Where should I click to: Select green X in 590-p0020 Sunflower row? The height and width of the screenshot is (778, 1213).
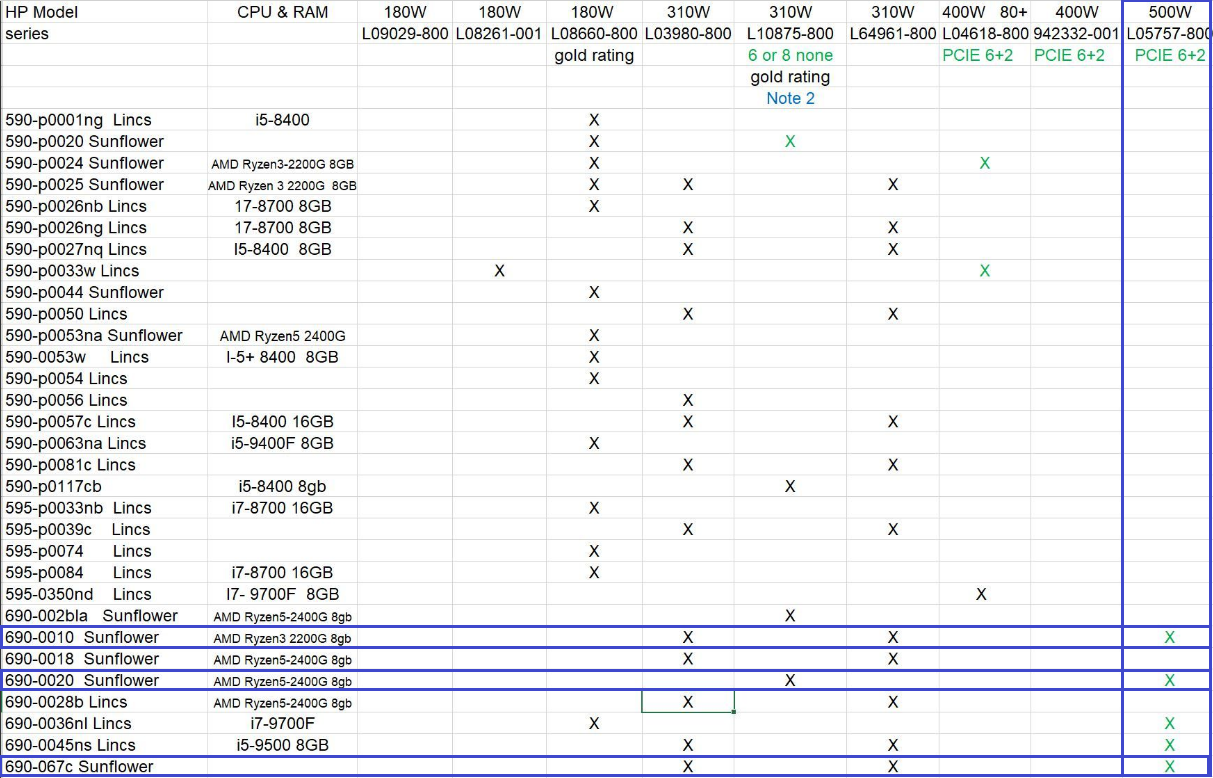tap(789, 141)
